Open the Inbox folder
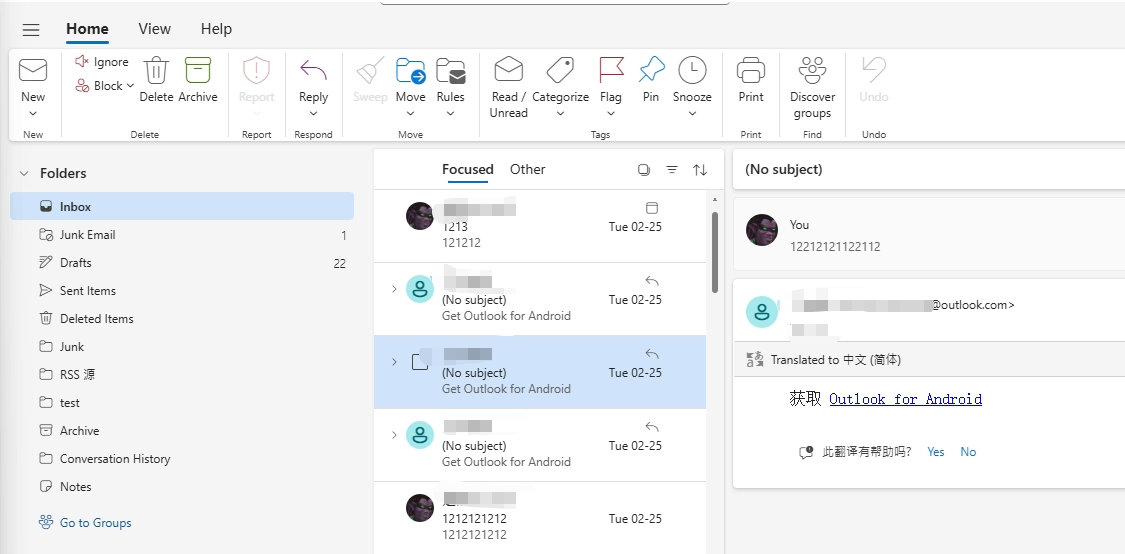This screenshot has height=554, width=1125. (x=182, y=206)
